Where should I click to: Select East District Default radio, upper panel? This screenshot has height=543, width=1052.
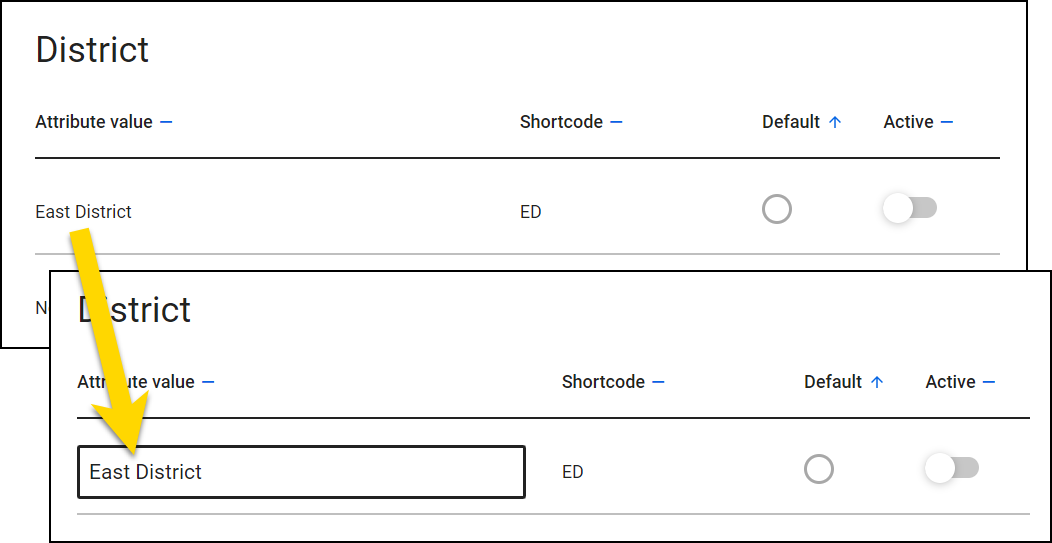[777, 209]
